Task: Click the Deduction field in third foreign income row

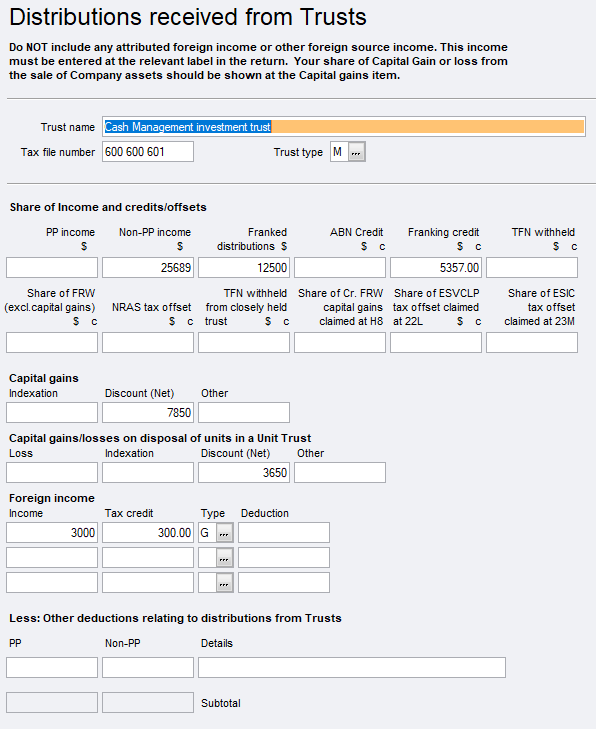Action: [x=284, y=583]
